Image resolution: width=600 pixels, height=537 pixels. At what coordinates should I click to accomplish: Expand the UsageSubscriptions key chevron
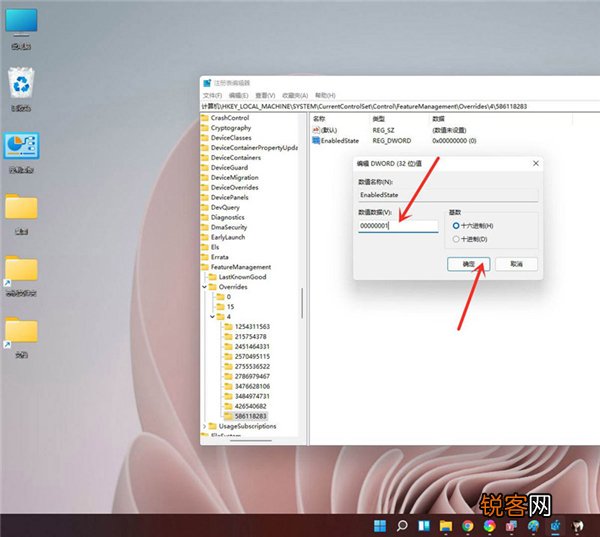coord(205,426)
